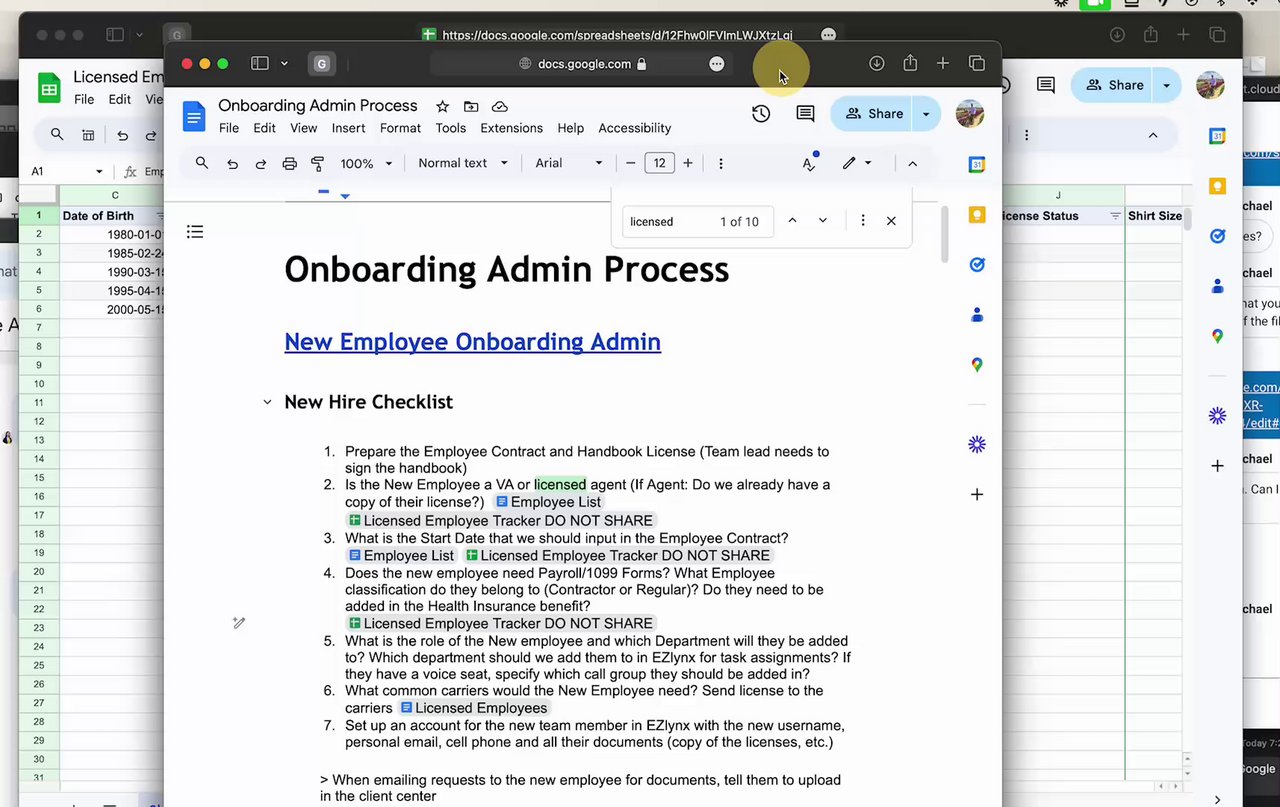
Task: Open cell reference A1 dropdown in Sheets
Action: [99, 172]
